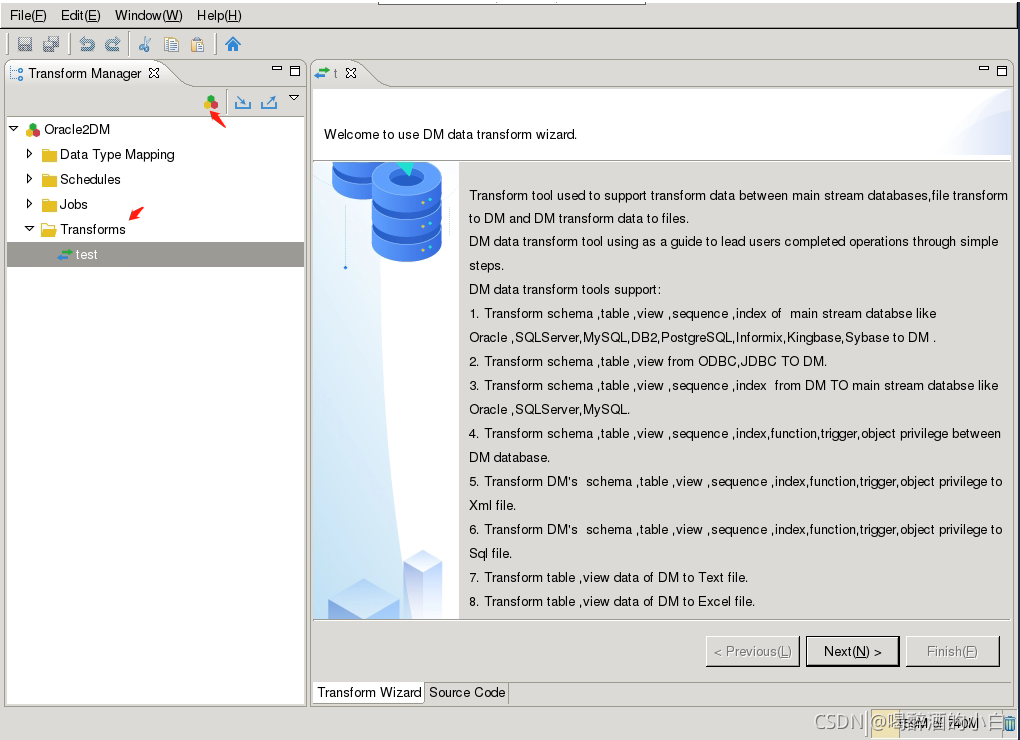Expand the Jobs folder
Viewport: 1020px width, 740px height.
pos(29,204)
